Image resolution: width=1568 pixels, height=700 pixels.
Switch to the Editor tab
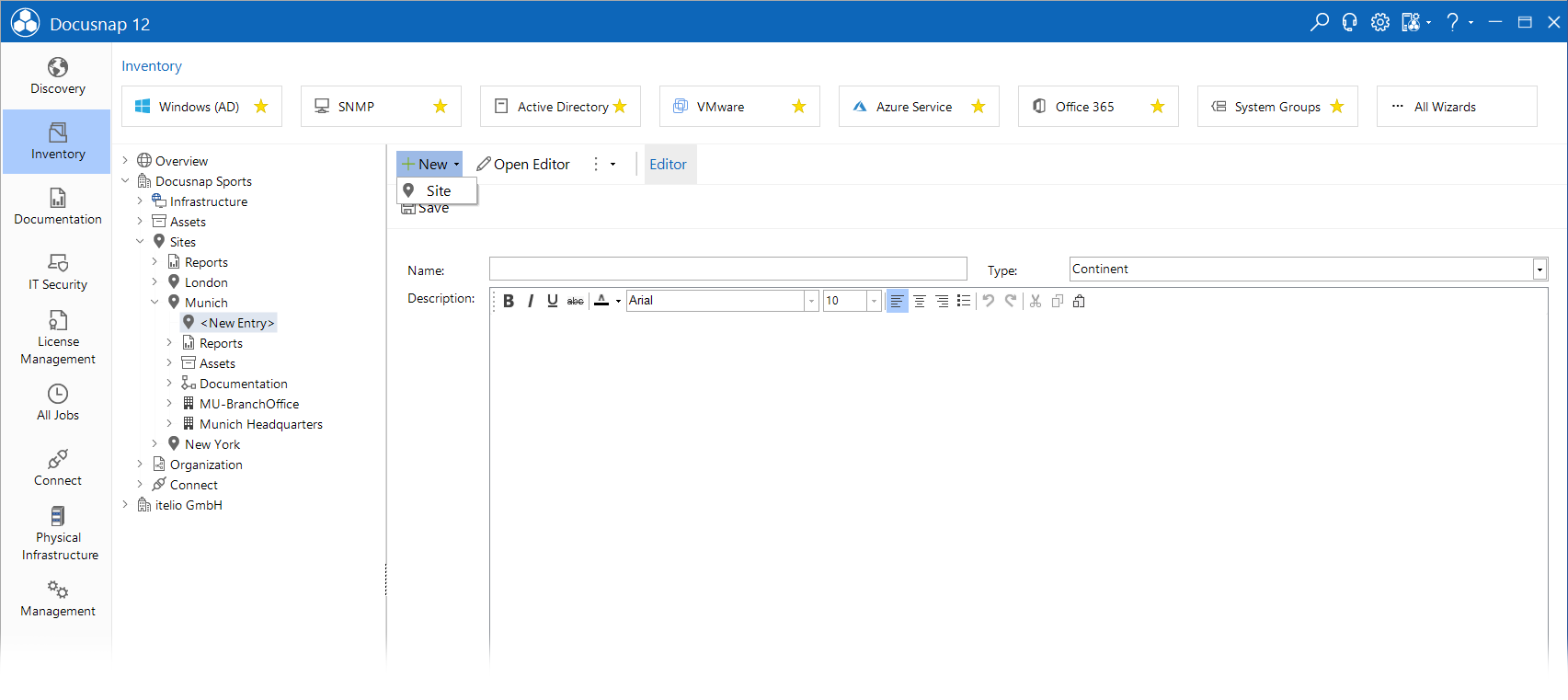coord(669,165)
